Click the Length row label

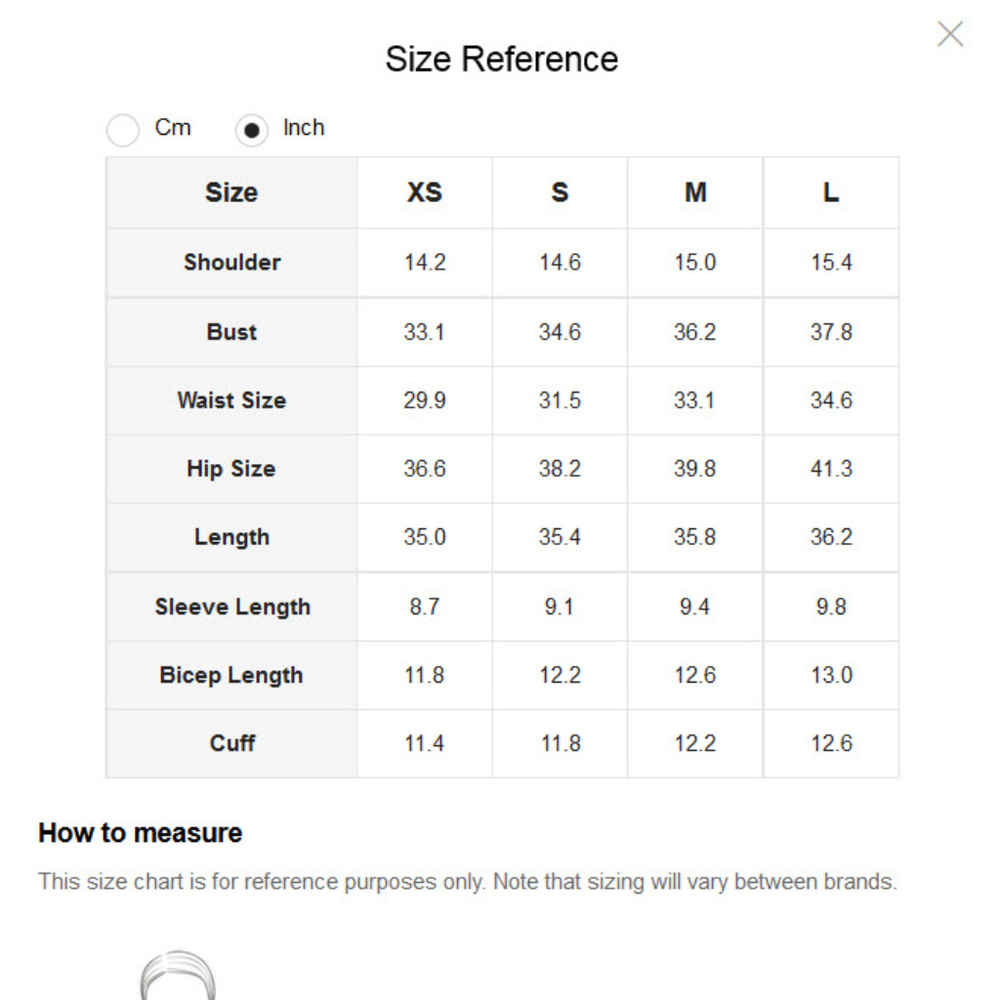pos(232,537)
